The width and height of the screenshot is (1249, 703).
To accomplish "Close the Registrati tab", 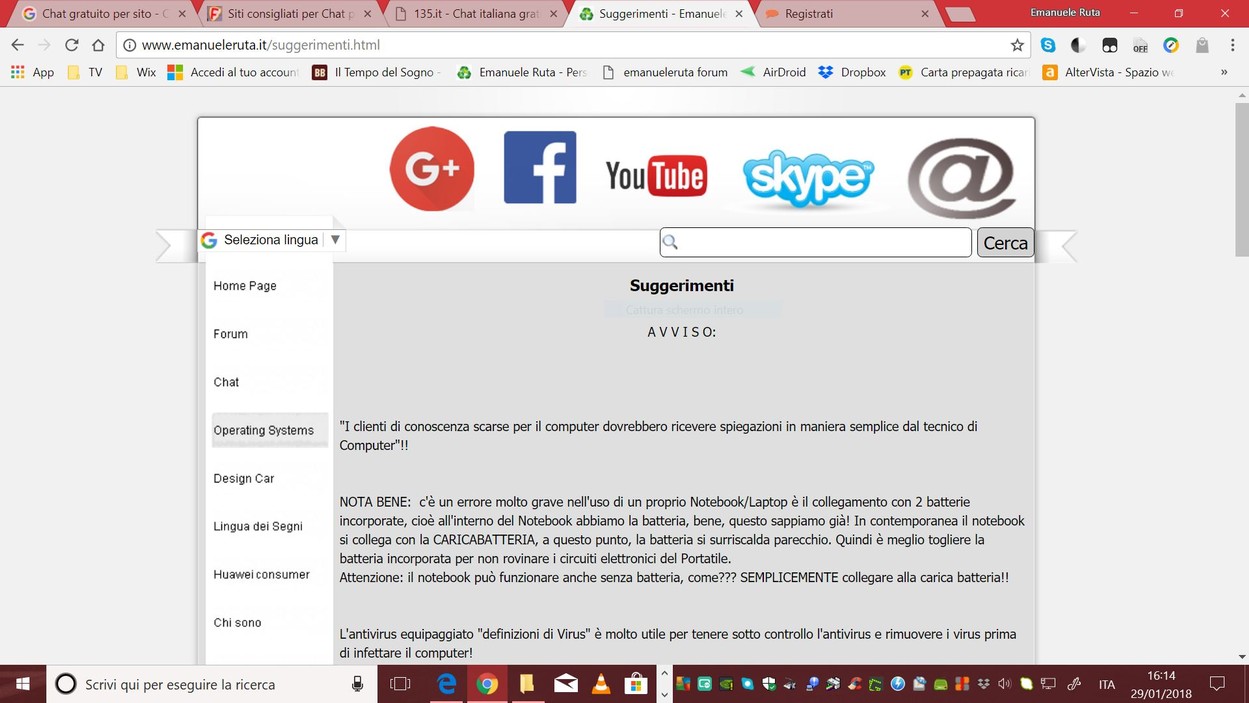I will [x=925, y=14].
